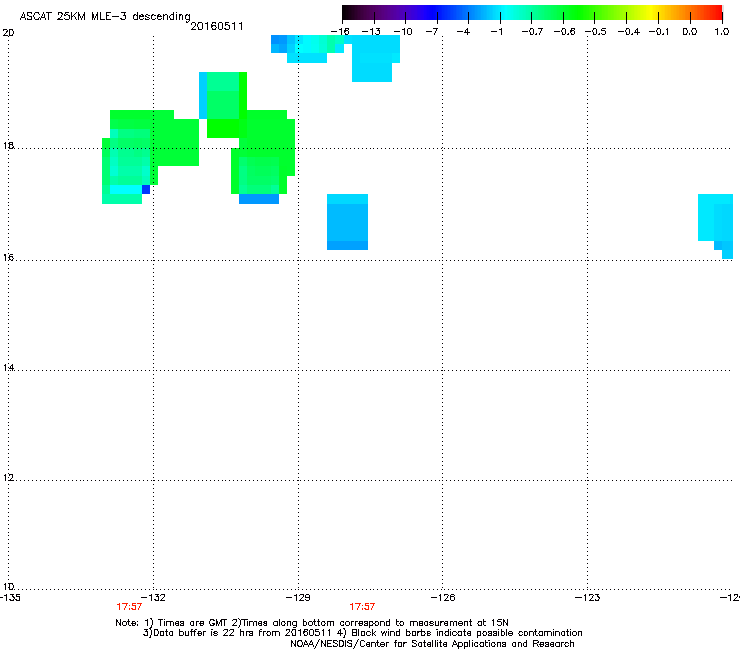Click the color bar label '-0.5'
Viewport: 740px width, 650px height.
596,32
